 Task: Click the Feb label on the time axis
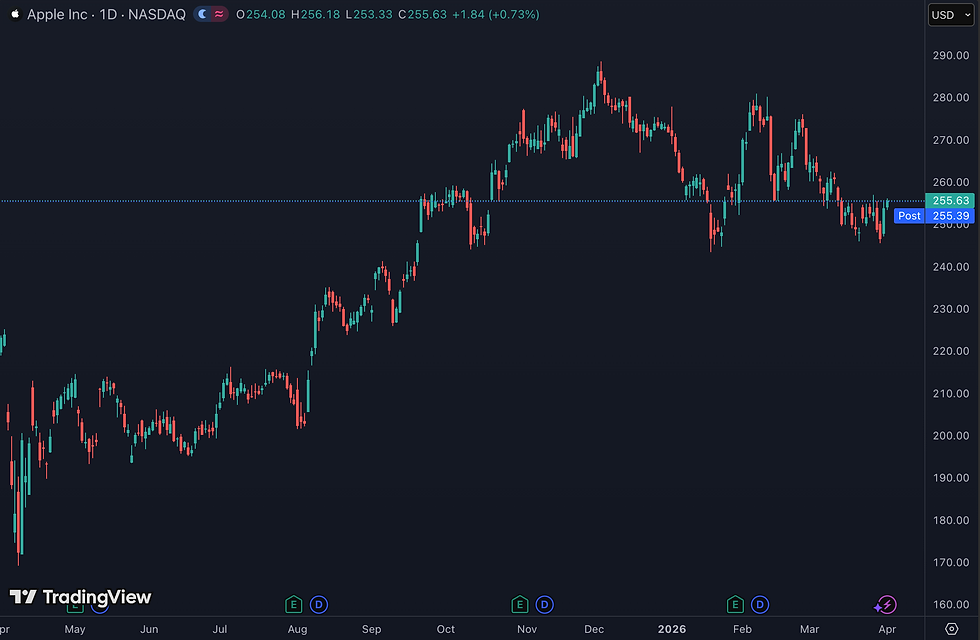pos(742,629)
